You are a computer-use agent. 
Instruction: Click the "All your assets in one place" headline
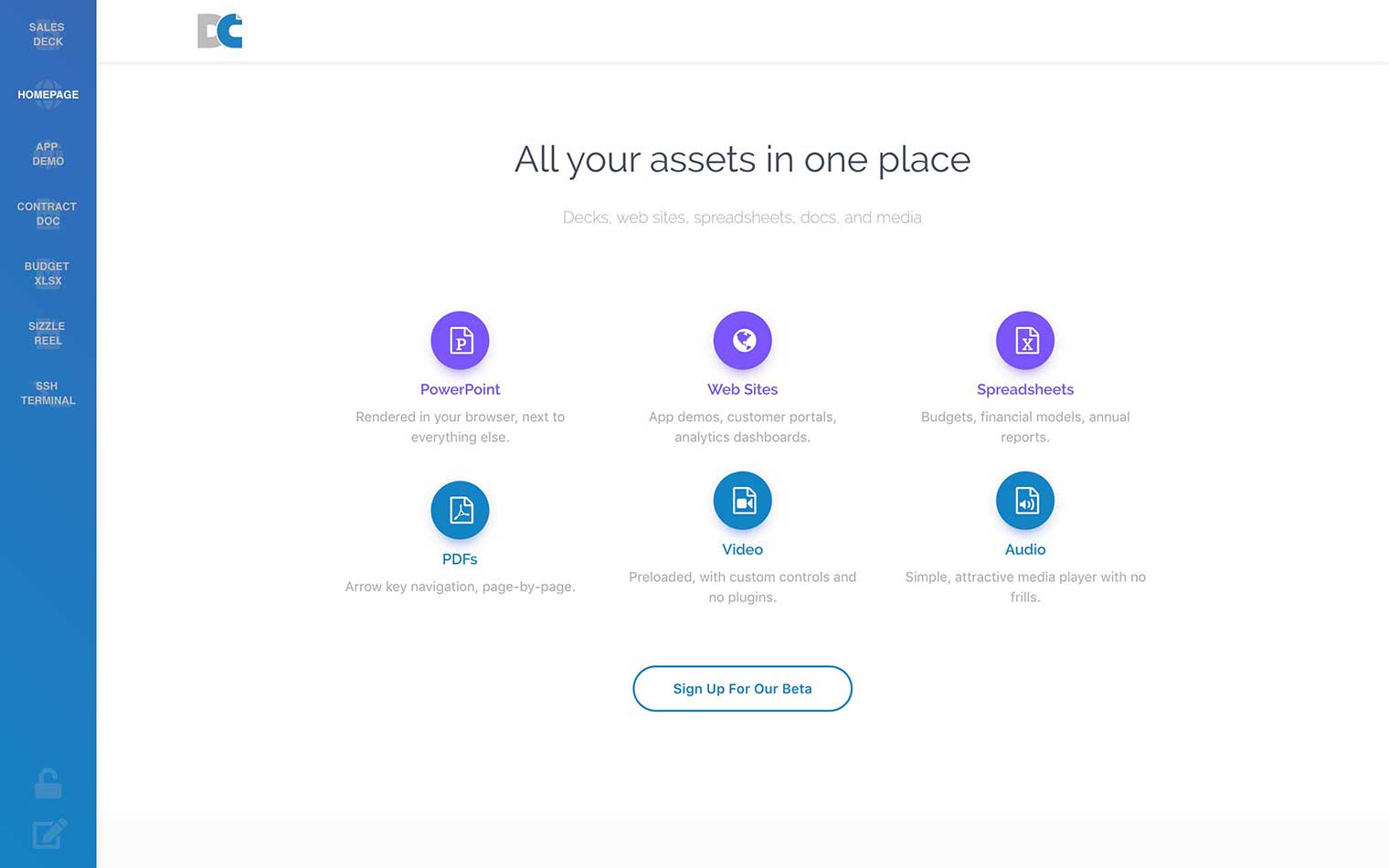742,160
